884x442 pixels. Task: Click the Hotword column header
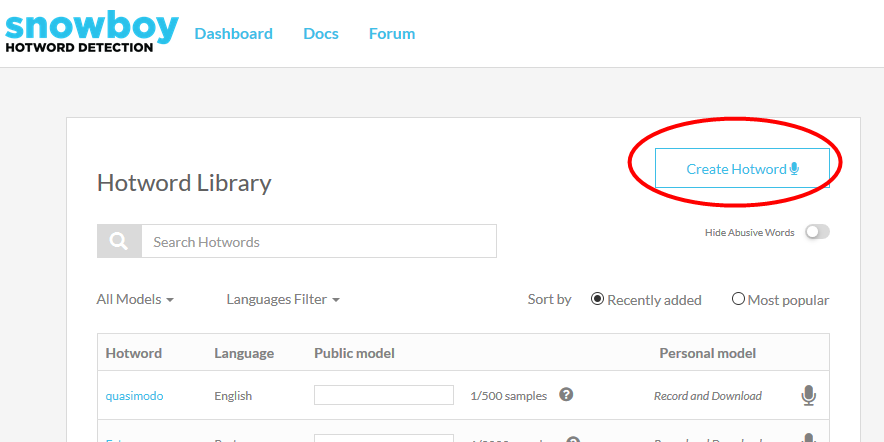tap(134, 353)
